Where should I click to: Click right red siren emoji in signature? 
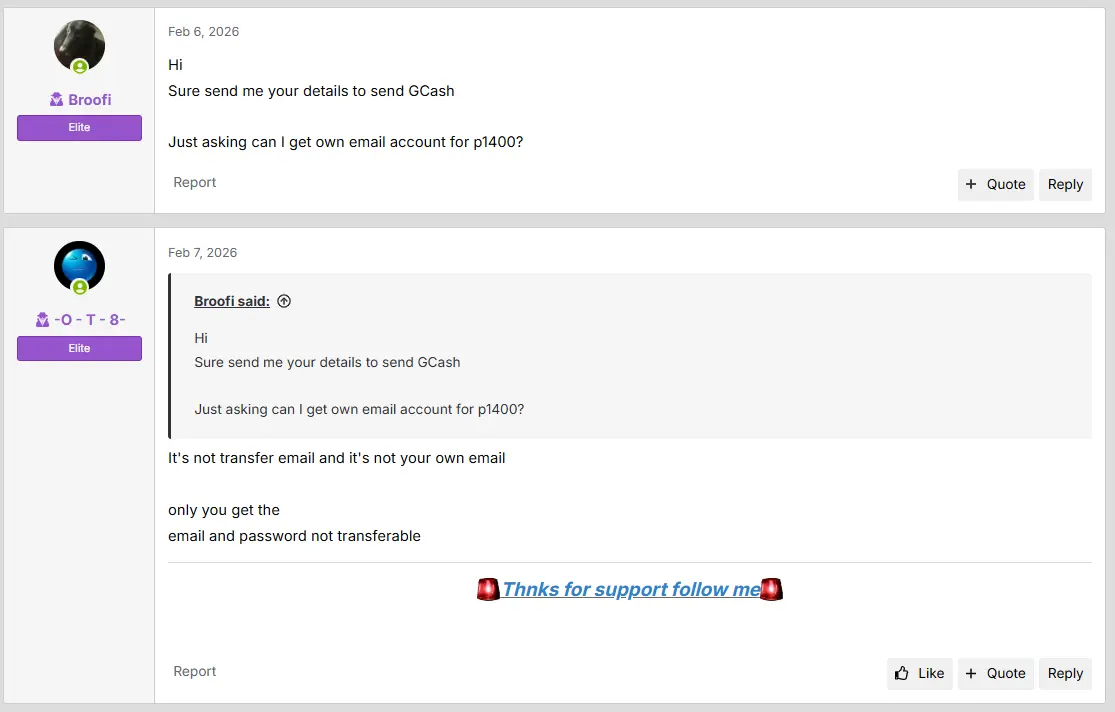772,590
